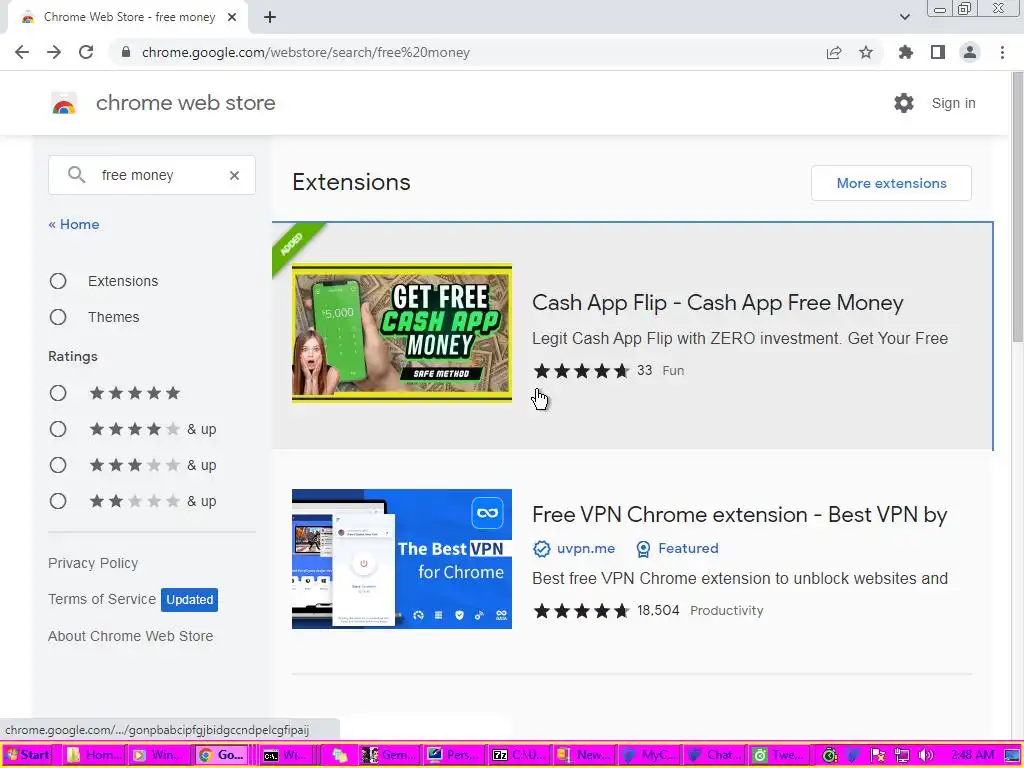The height and width of the screenshot is (768, 1024).
Task: Open the Privacy Policy link
Action: tap(93, 564)
